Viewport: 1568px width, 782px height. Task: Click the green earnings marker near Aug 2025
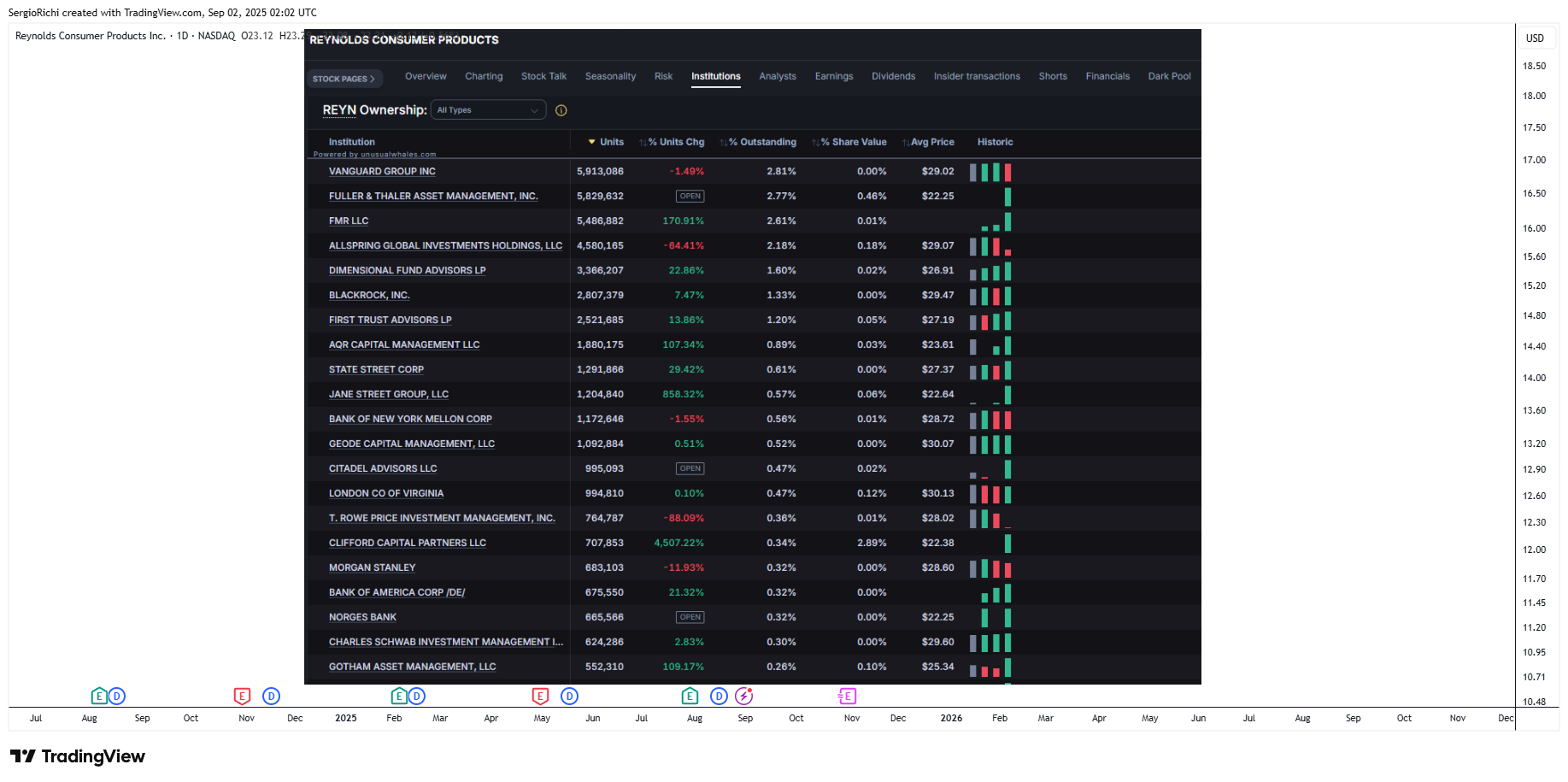(x=690, y=696)
